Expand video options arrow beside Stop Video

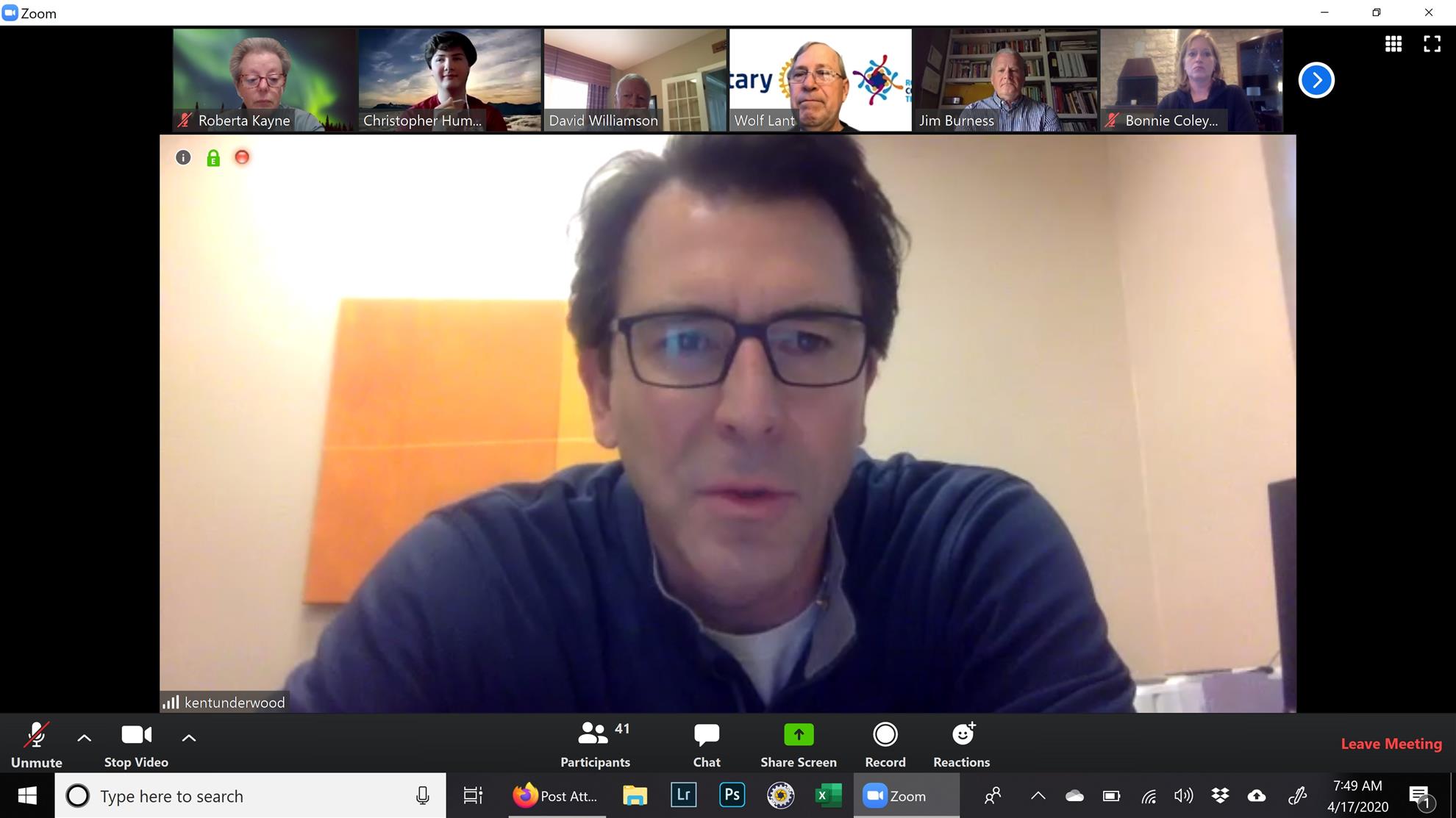pyautogui.click(x=189, y=738)
